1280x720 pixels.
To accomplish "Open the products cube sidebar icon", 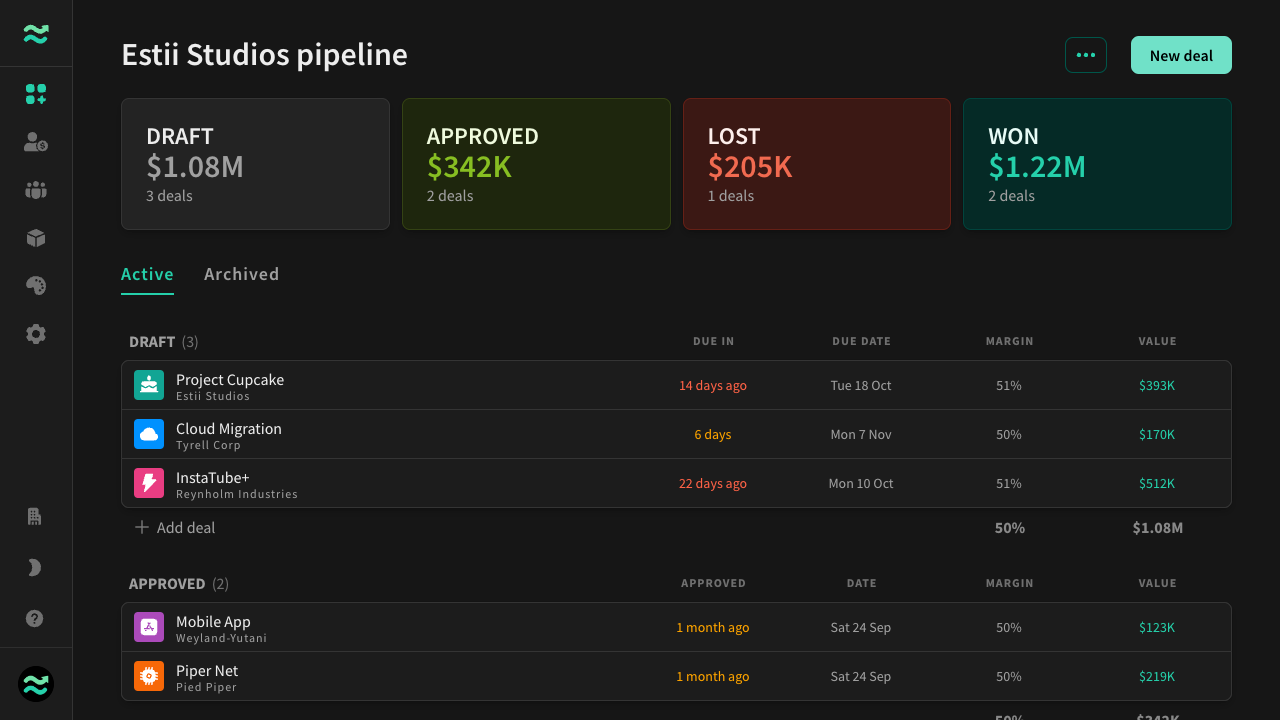I will tap(36, 238).
